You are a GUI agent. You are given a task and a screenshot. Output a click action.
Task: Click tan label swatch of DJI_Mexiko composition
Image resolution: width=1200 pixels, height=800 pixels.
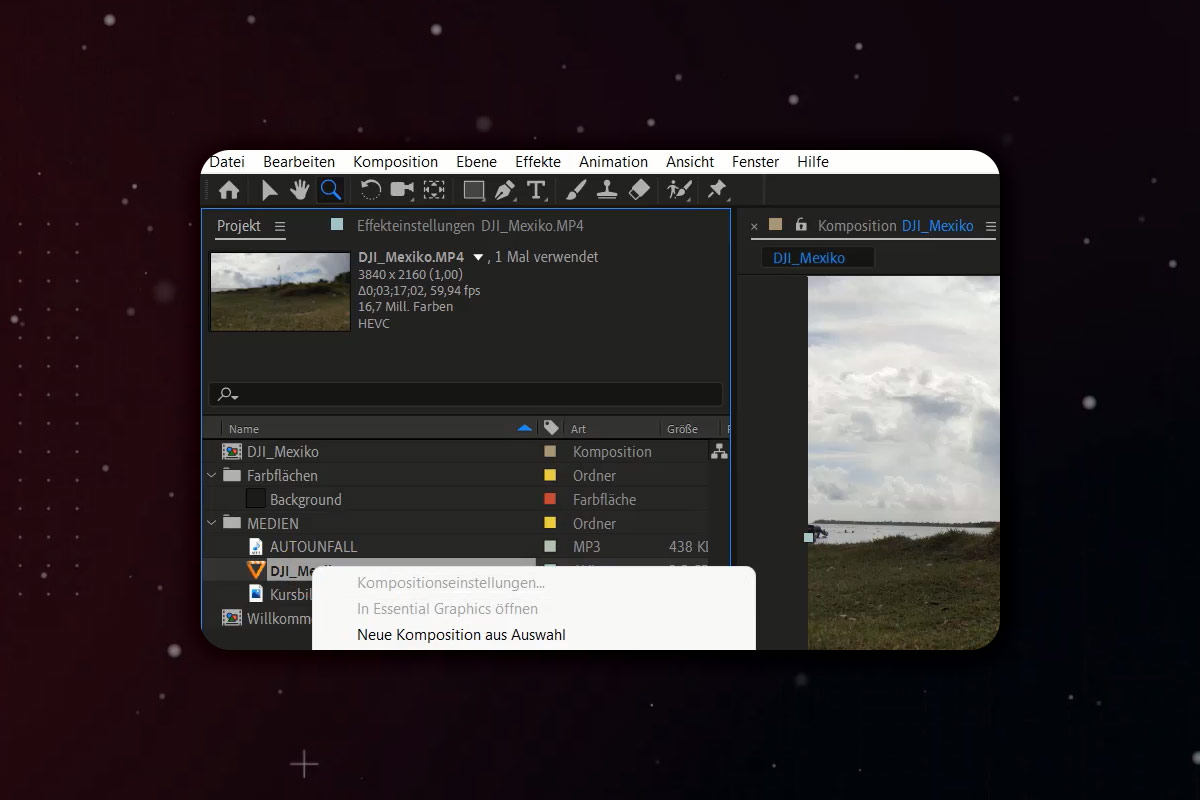point(550,452)
